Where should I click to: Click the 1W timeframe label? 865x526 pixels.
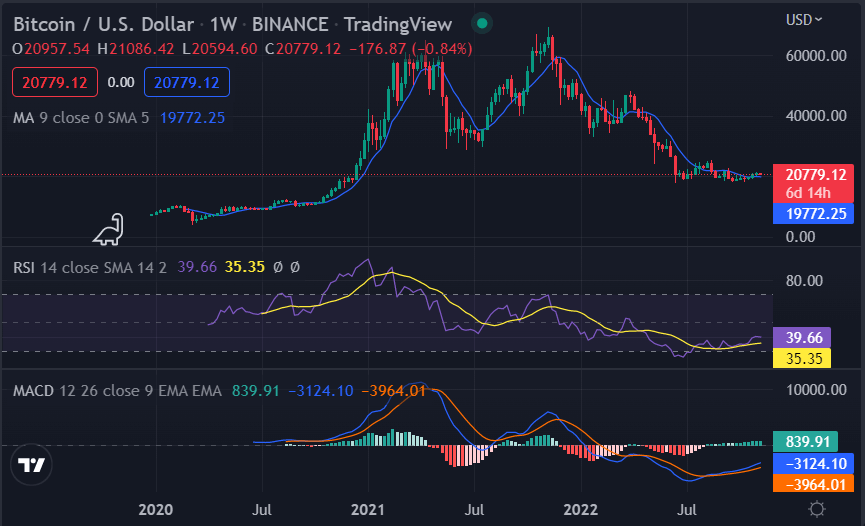tap(223, 24)
